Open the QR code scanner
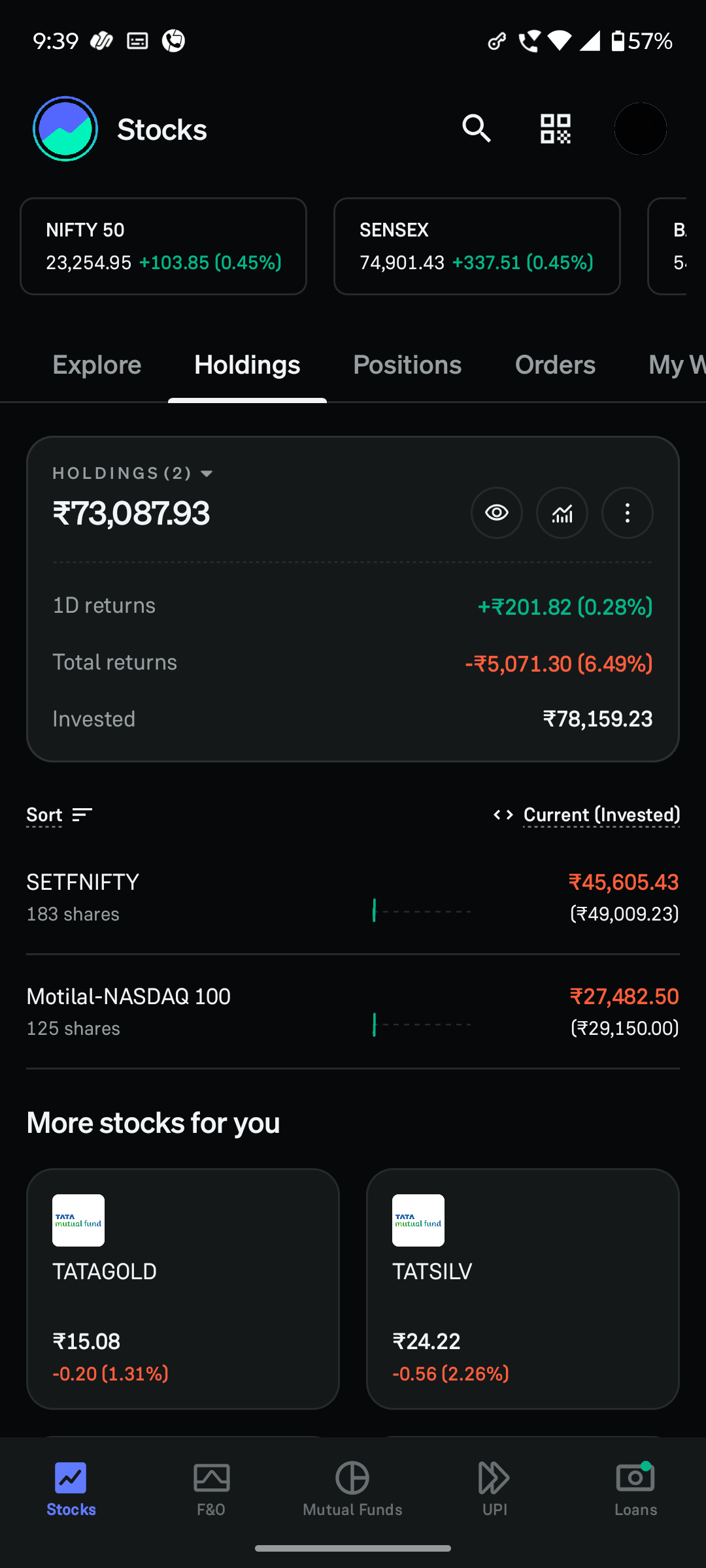706x1568 pixels. tap(555, 129)
